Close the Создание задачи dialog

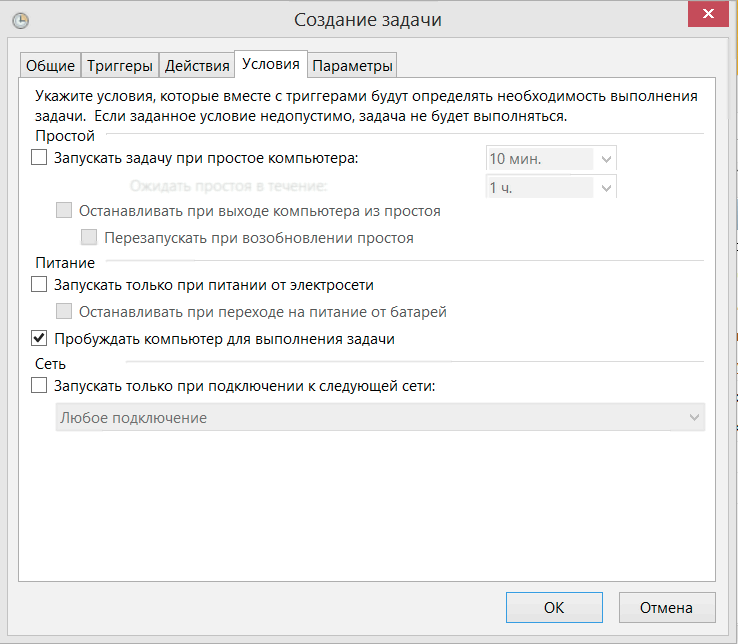[x=709, y=16]
